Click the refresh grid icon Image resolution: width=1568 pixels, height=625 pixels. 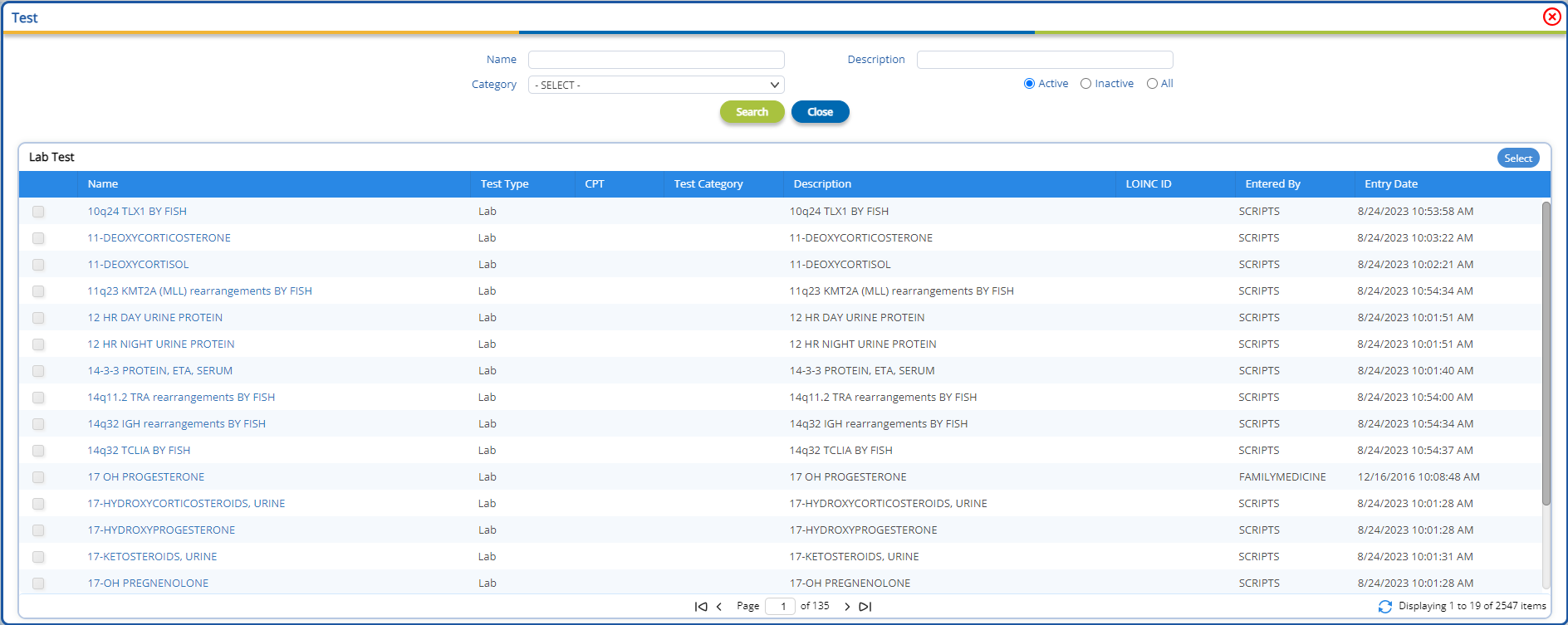(x=1384, y=607)
